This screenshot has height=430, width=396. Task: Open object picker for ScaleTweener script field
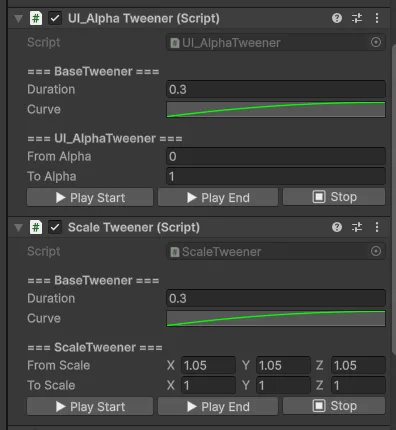[x=376, y=251]
